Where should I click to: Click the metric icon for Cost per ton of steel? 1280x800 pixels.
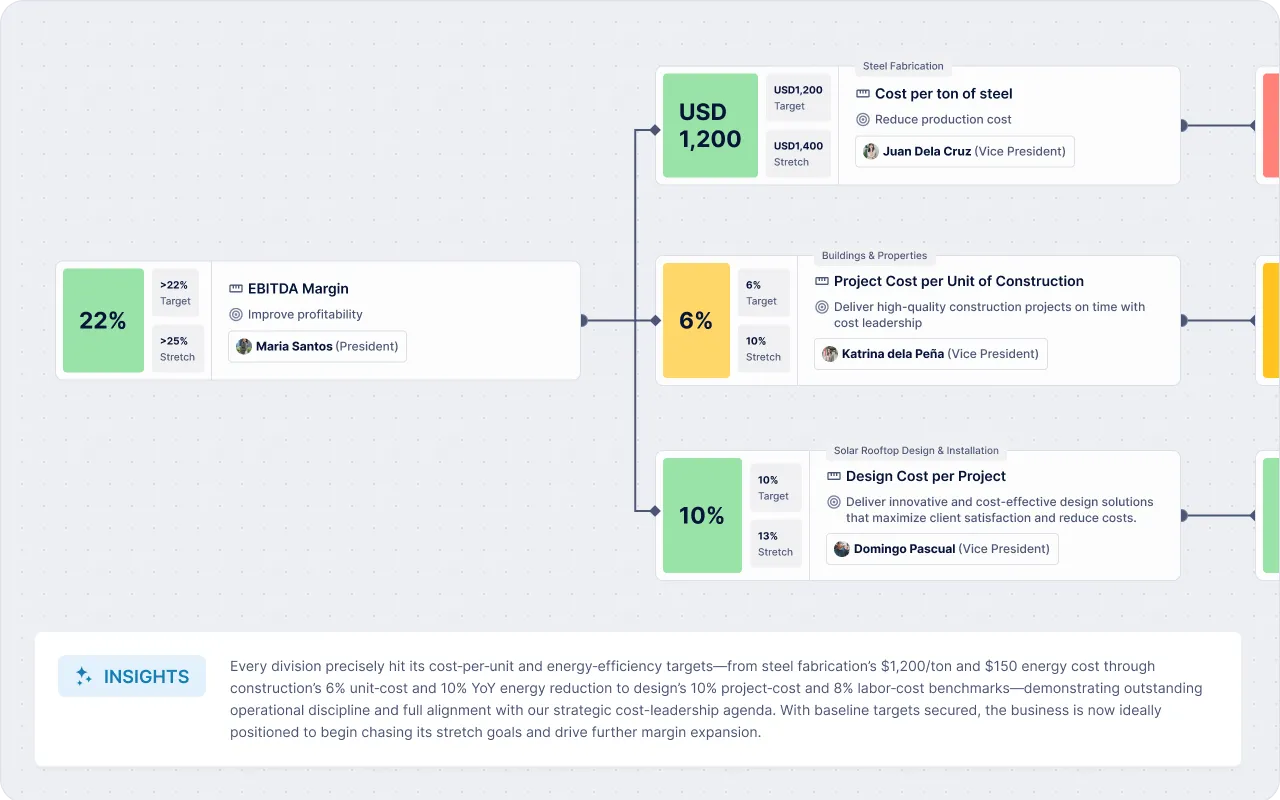click(863, 94)
